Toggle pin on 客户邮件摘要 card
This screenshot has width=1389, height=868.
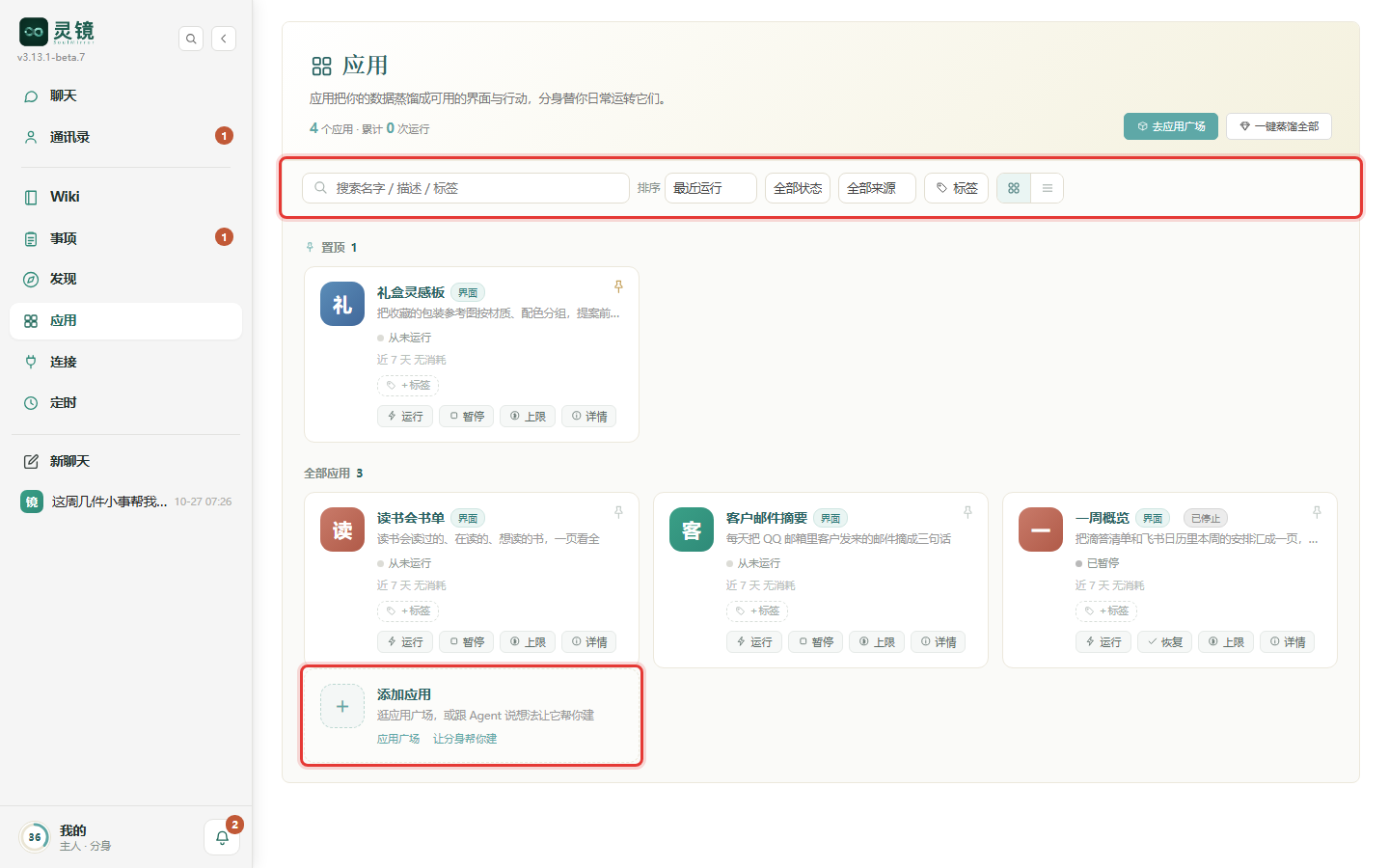coord(967,512)
